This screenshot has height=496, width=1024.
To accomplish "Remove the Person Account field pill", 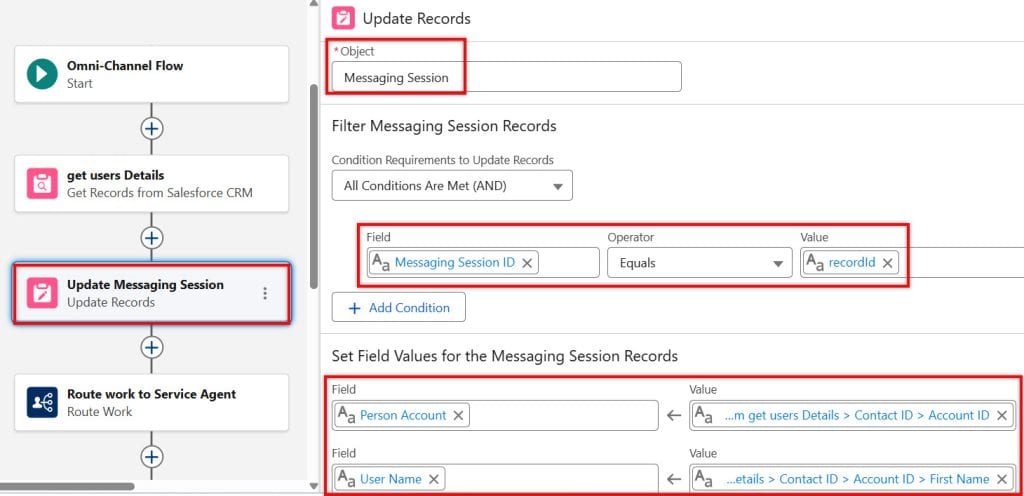I will point(458,415).
